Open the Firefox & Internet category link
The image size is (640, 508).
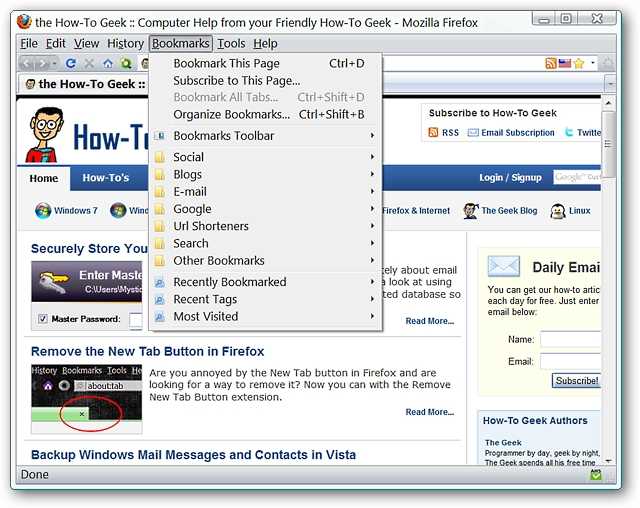pos(416,211)
